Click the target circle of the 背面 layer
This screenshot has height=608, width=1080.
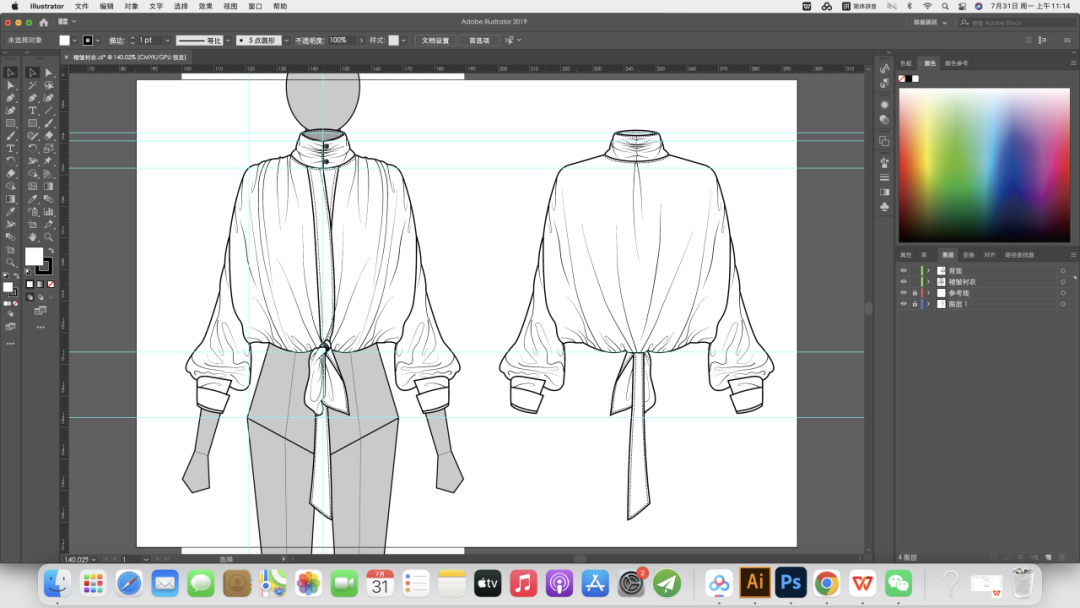(1063, 271)
